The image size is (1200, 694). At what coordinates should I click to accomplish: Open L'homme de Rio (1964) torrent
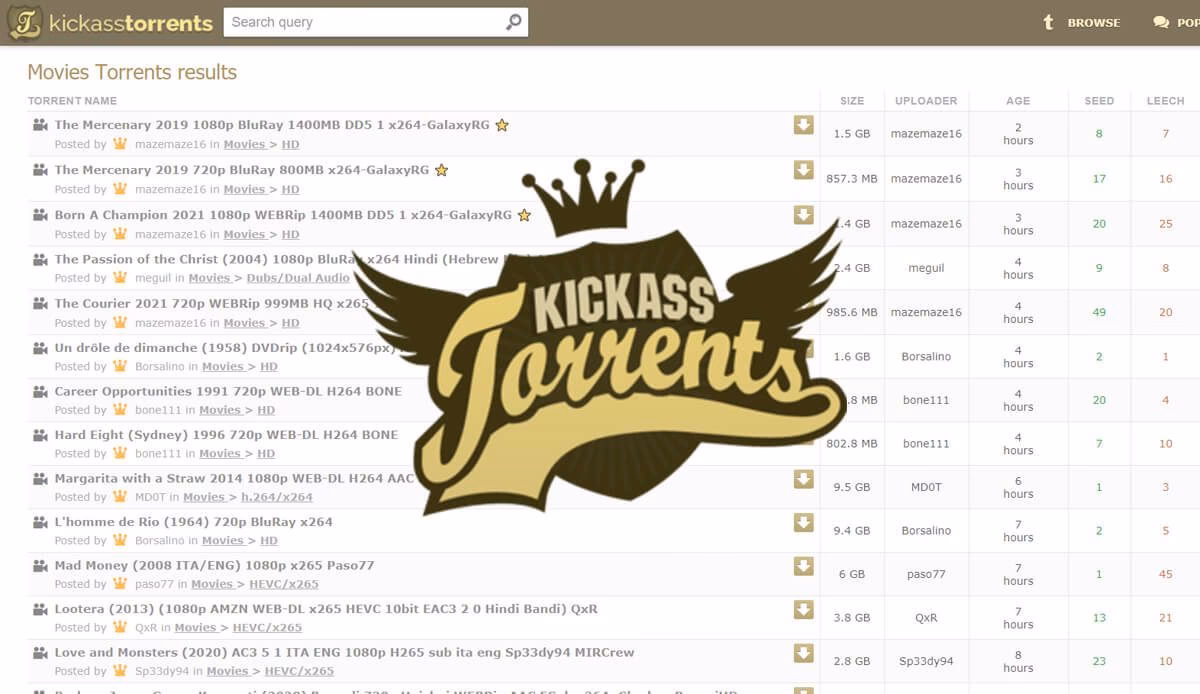coord(193,522)
